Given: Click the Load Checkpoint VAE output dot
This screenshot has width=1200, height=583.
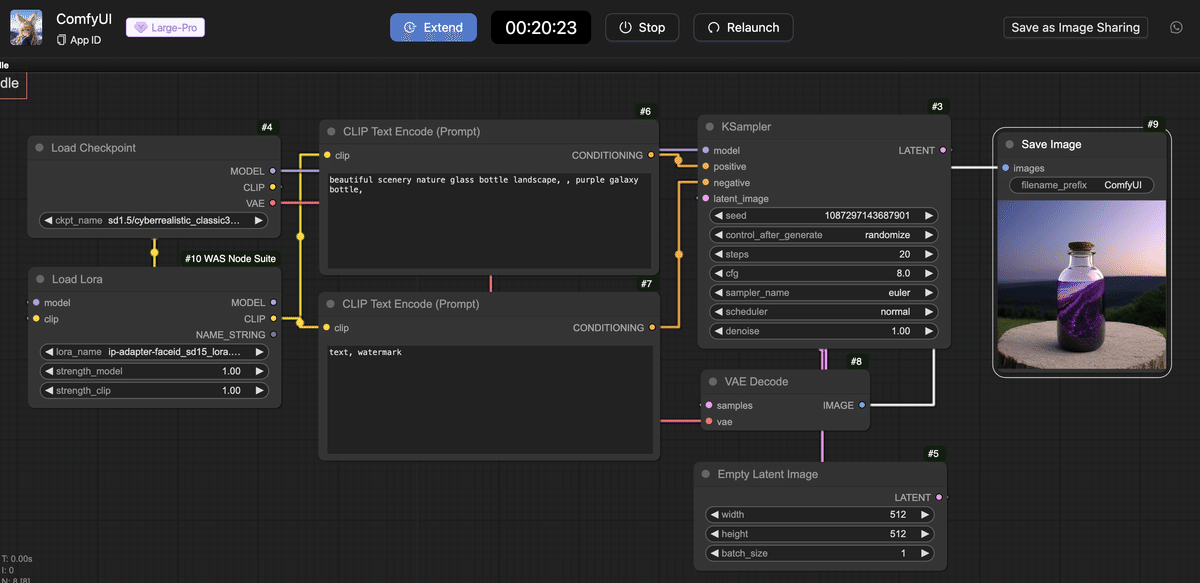Looking at the screenshot, I should [274, 203].
